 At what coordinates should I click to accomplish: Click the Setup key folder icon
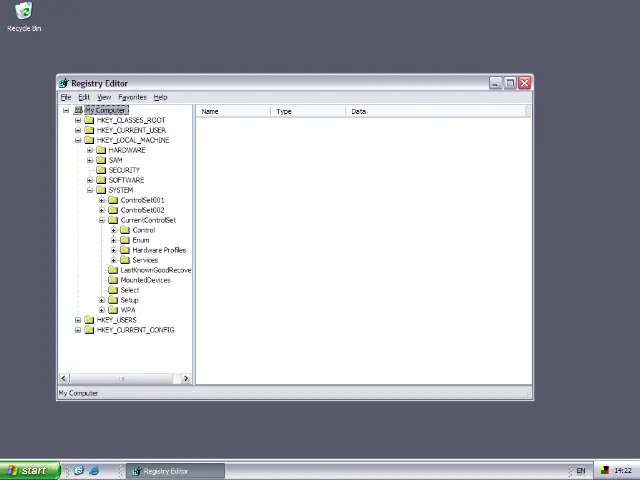[x=113, y=300]
